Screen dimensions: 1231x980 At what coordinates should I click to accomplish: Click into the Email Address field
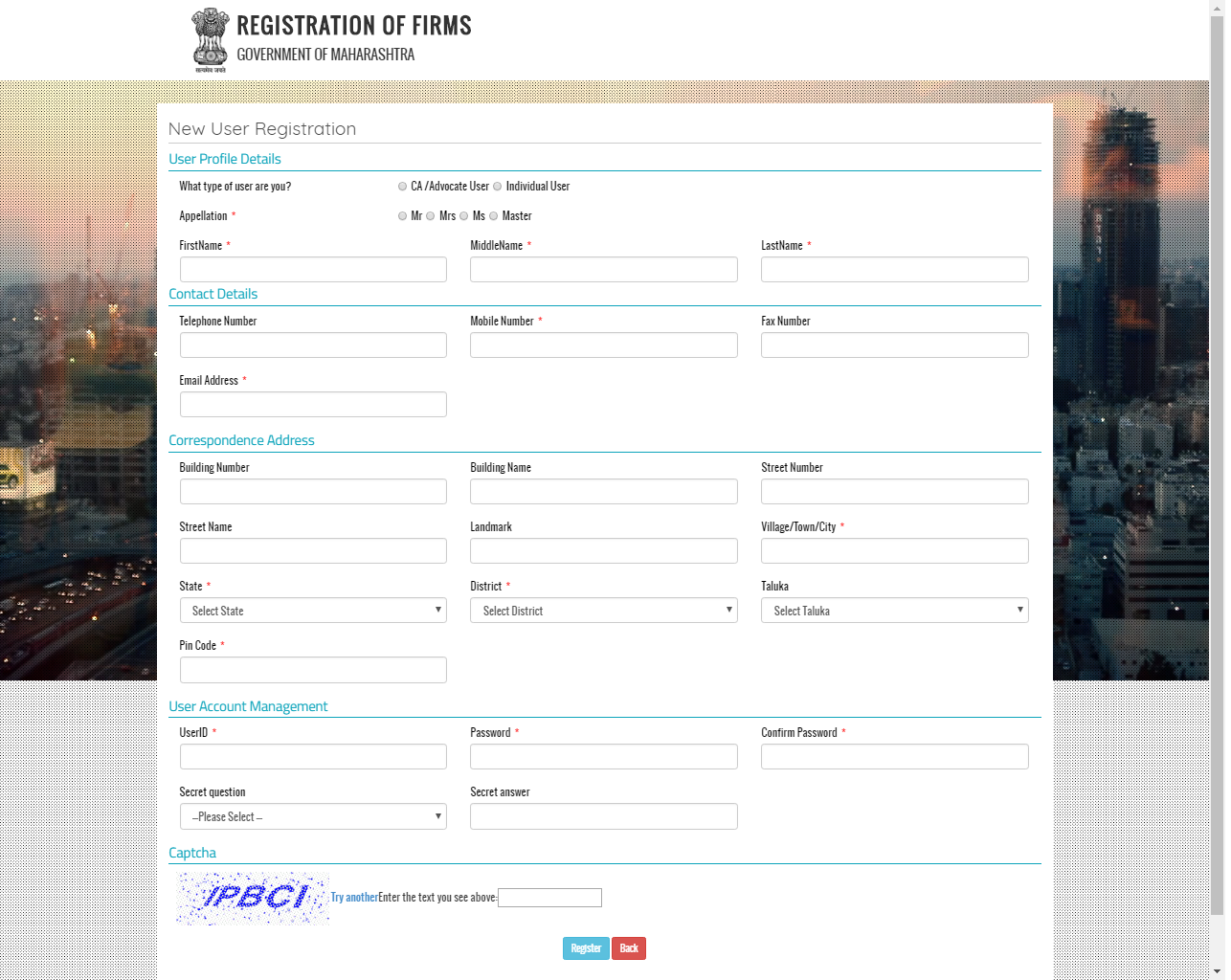[313, 405]
